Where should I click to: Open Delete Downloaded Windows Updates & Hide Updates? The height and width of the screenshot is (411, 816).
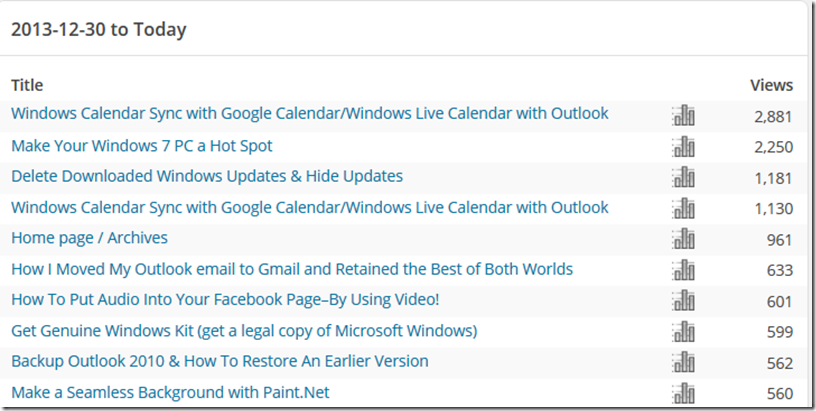tap(207, 176)
